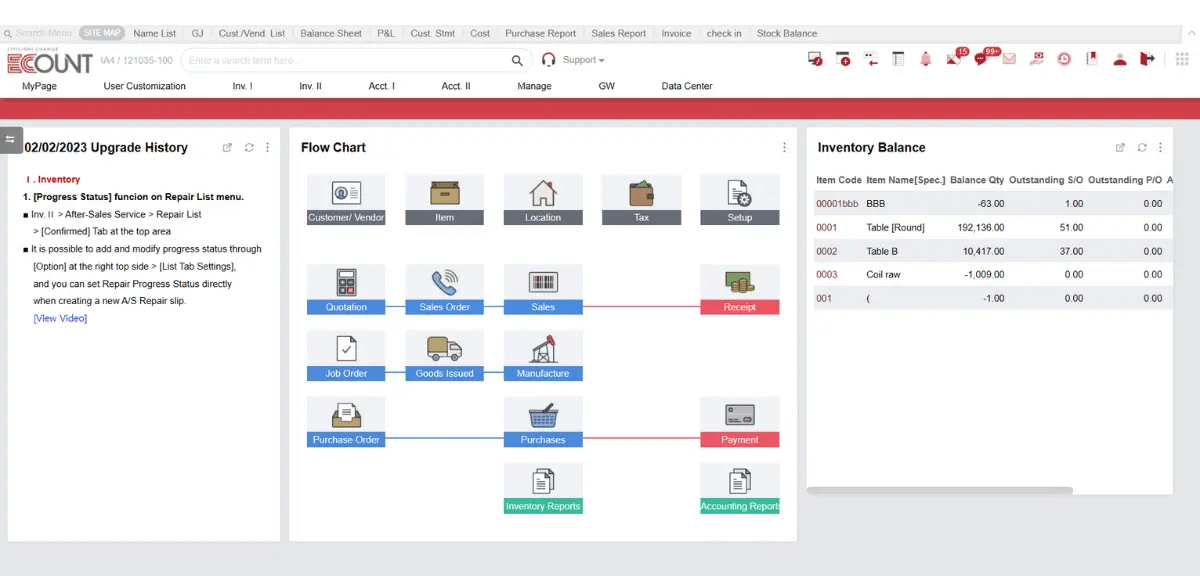Open the Stock Balance shortcut
1200x576 pixels.
(787, 33)
